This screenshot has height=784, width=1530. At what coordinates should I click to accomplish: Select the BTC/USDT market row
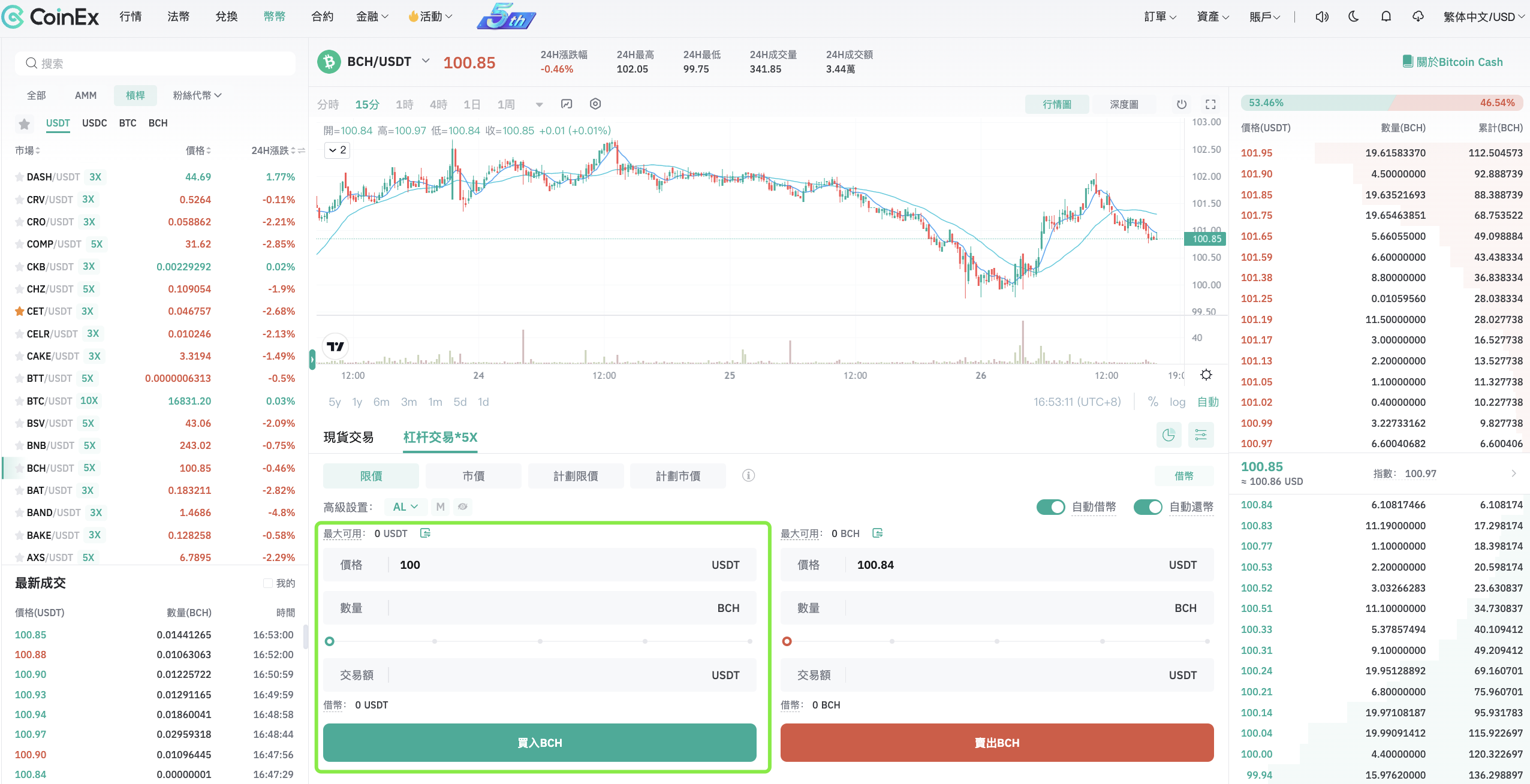[155, 401]
